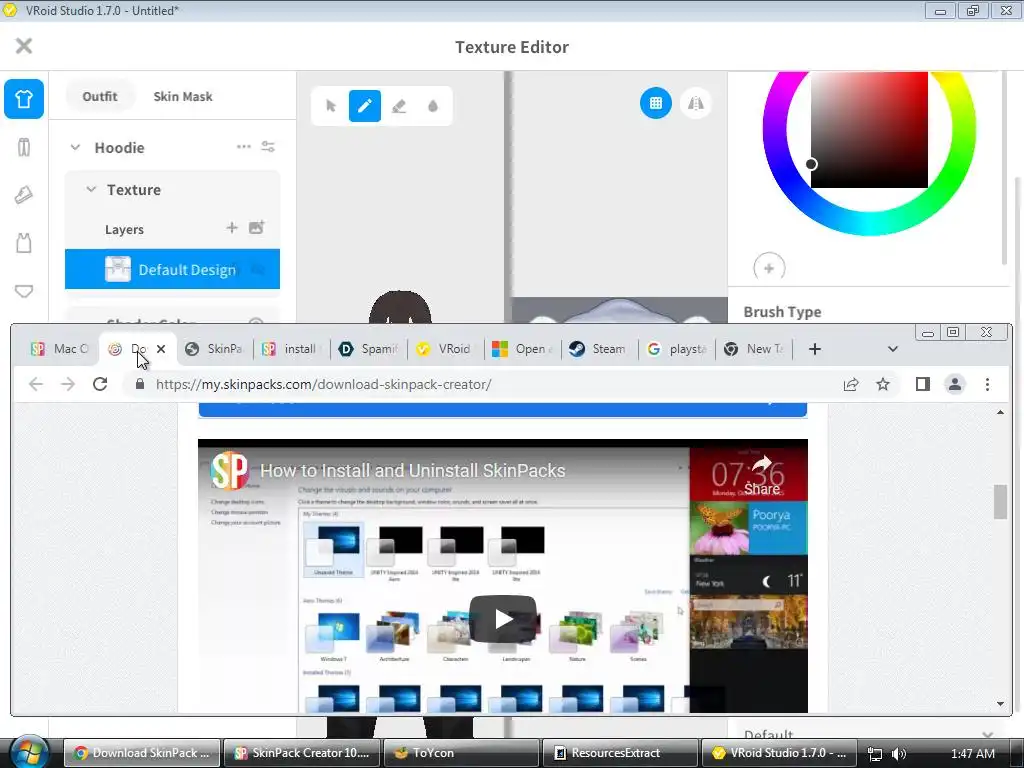Toggle the browser side panel
Screen dimensions: 1024x768
coord(923,384)
